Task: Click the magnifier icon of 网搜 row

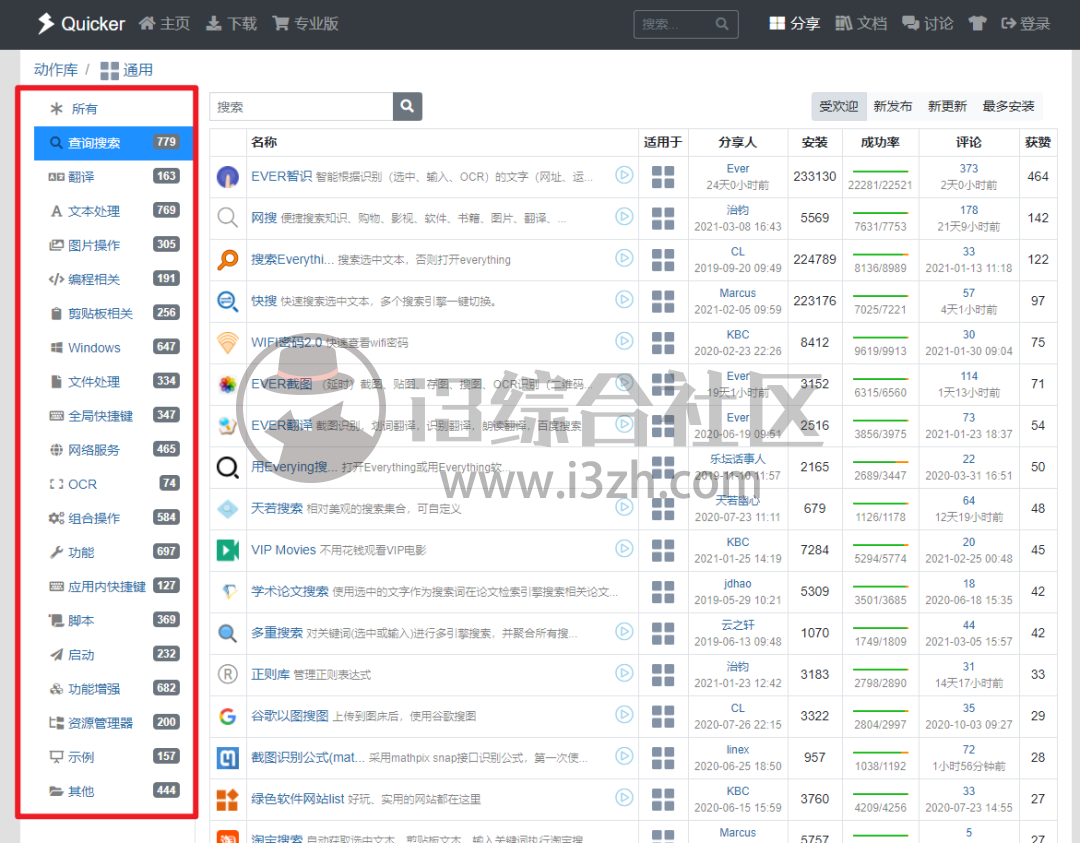Action: pos(227,218)
